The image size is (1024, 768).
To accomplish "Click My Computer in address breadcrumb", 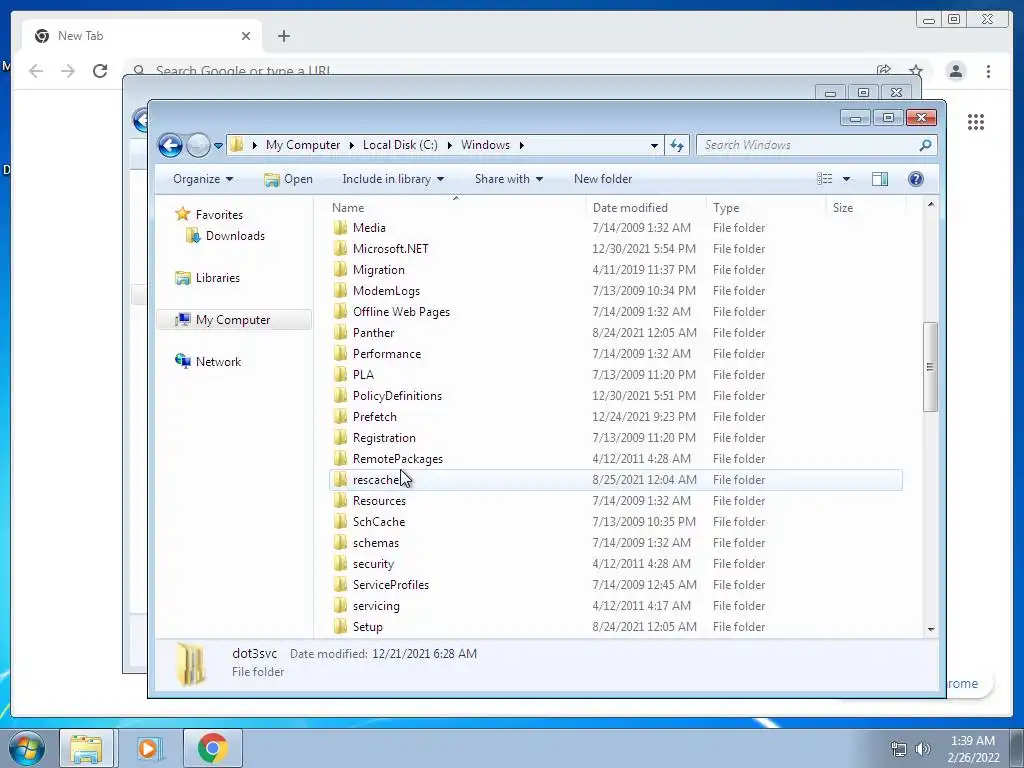I will 303,145.
